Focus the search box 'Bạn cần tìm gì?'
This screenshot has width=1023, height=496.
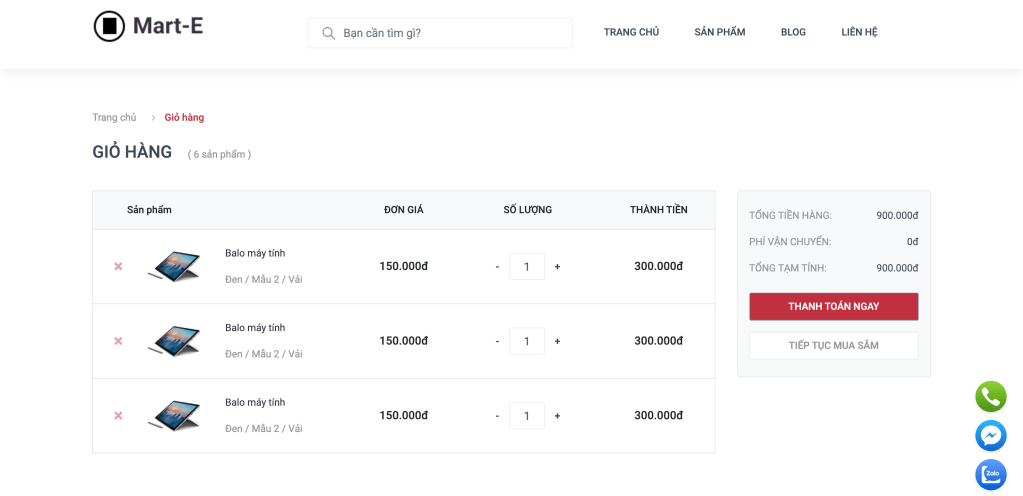click(452, 33)
